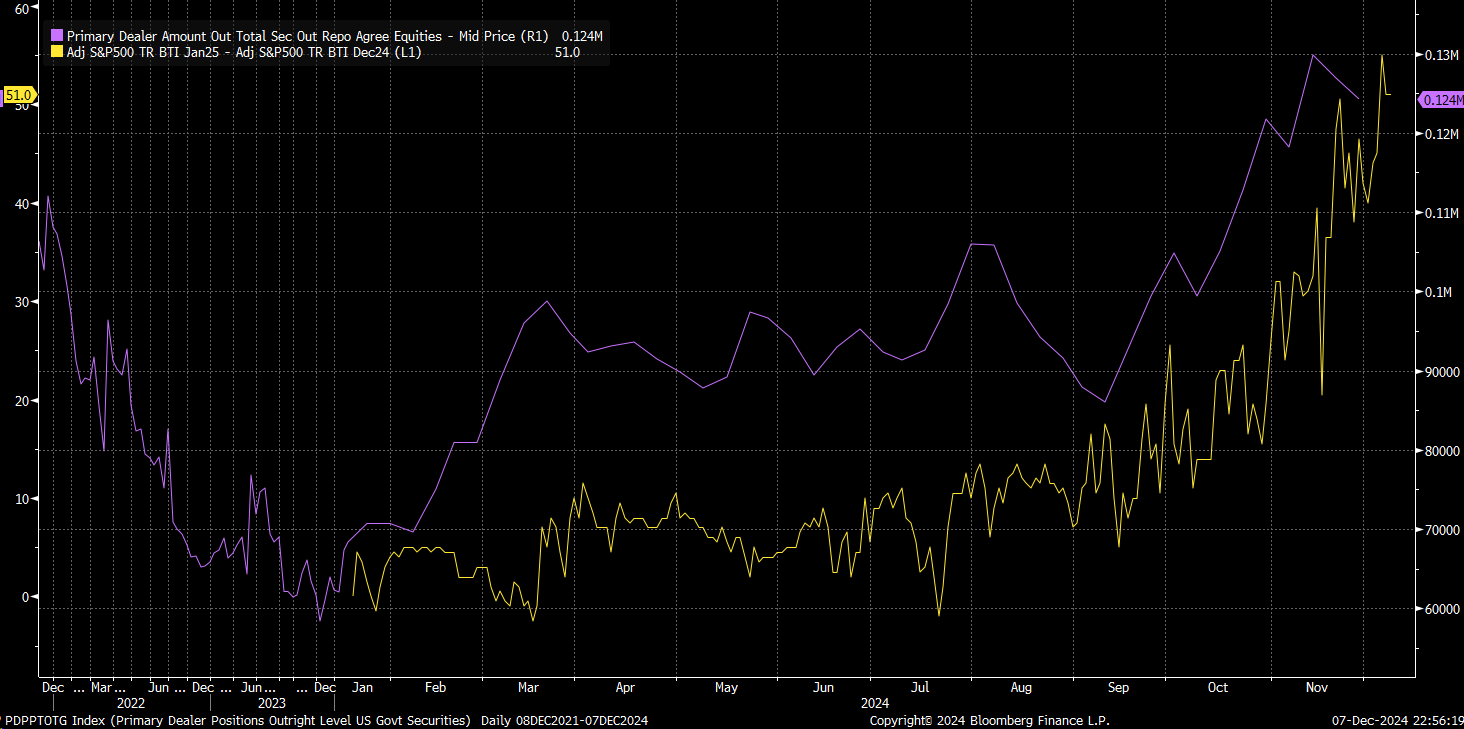Click the 10 label on the left axis
1464x729 pixels.
(x=21, y=498)
